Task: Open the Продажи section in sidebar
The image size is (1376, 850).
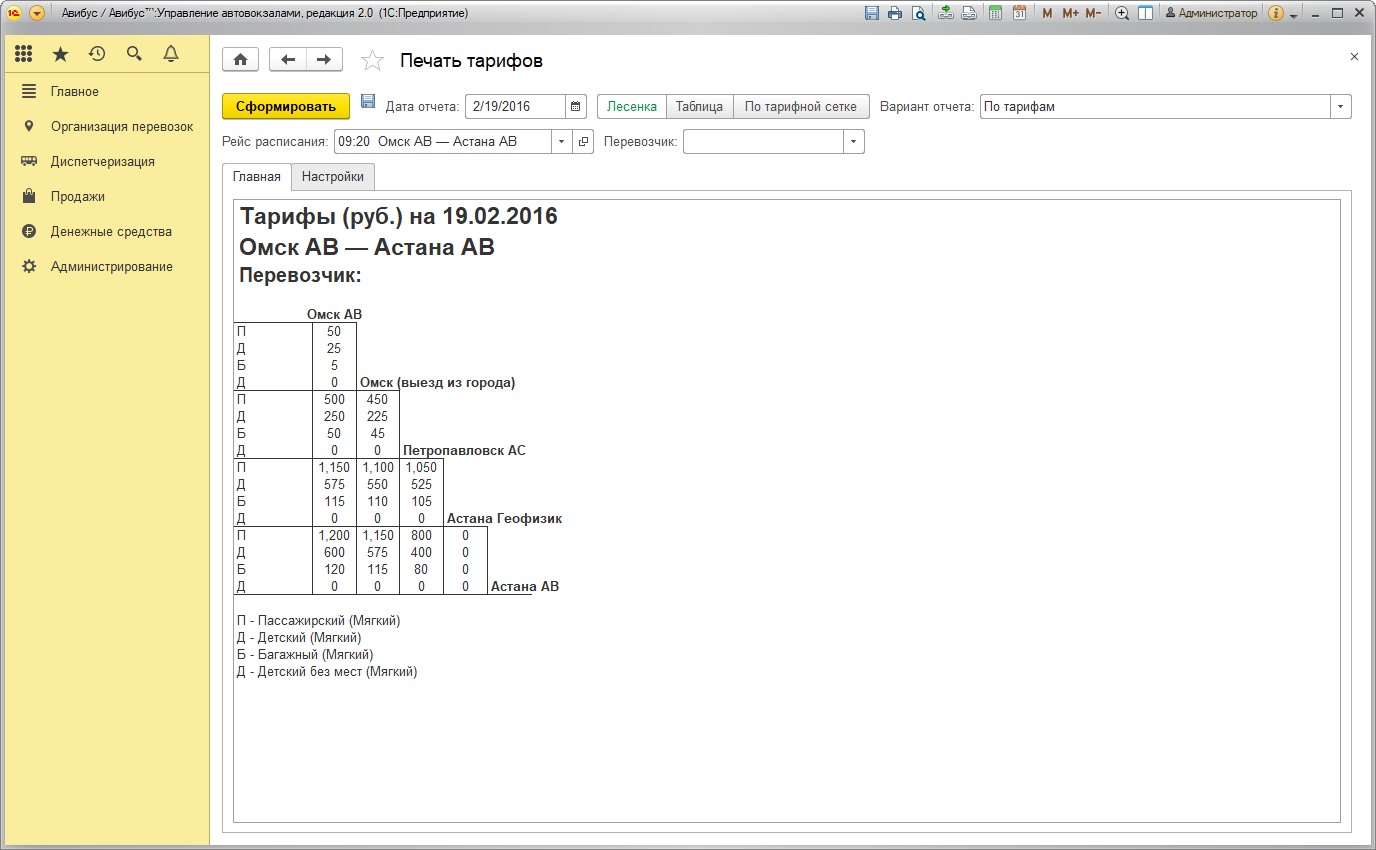Action: point(78,196)
